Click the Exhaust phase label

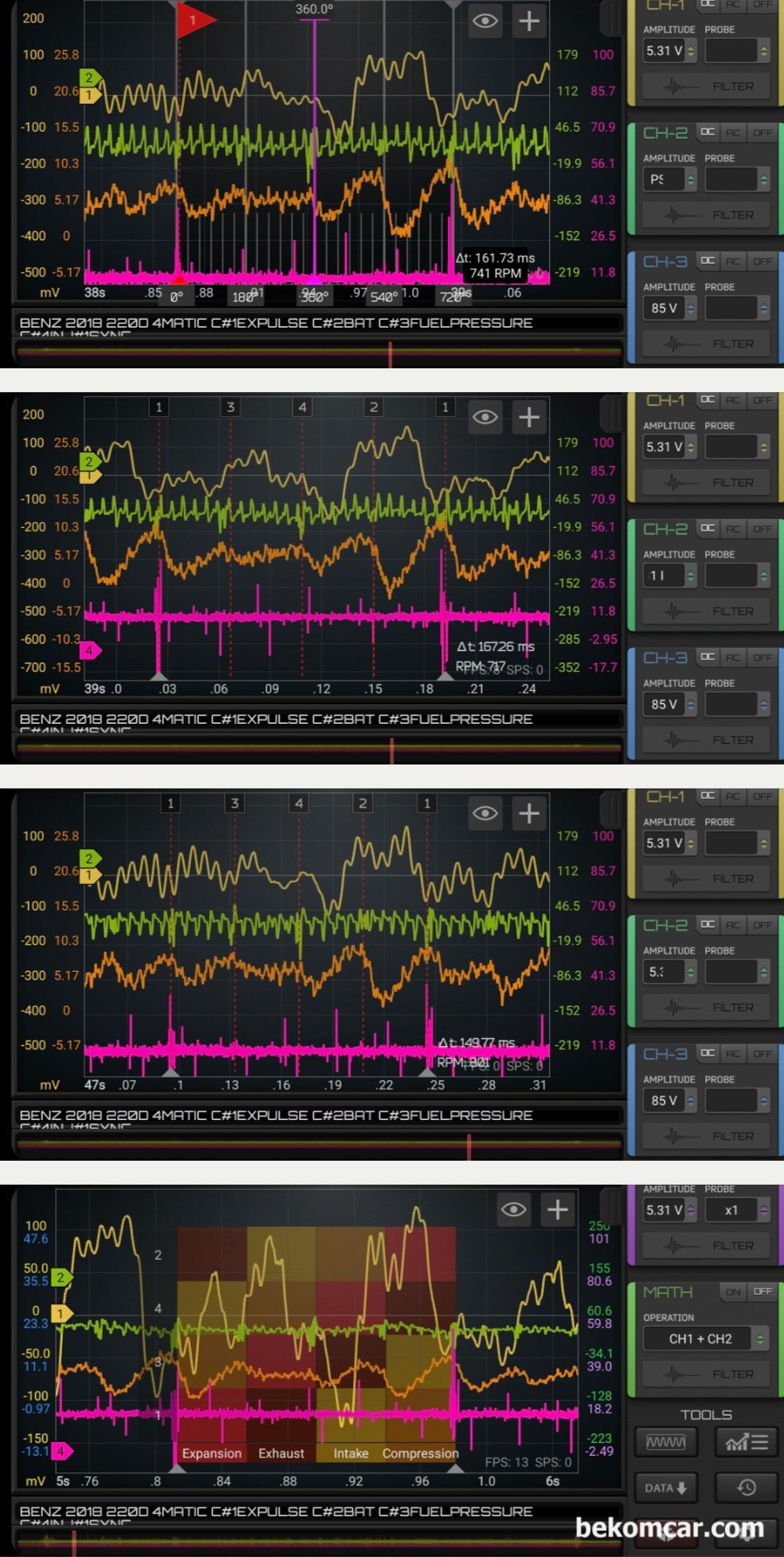(281, 1453)
